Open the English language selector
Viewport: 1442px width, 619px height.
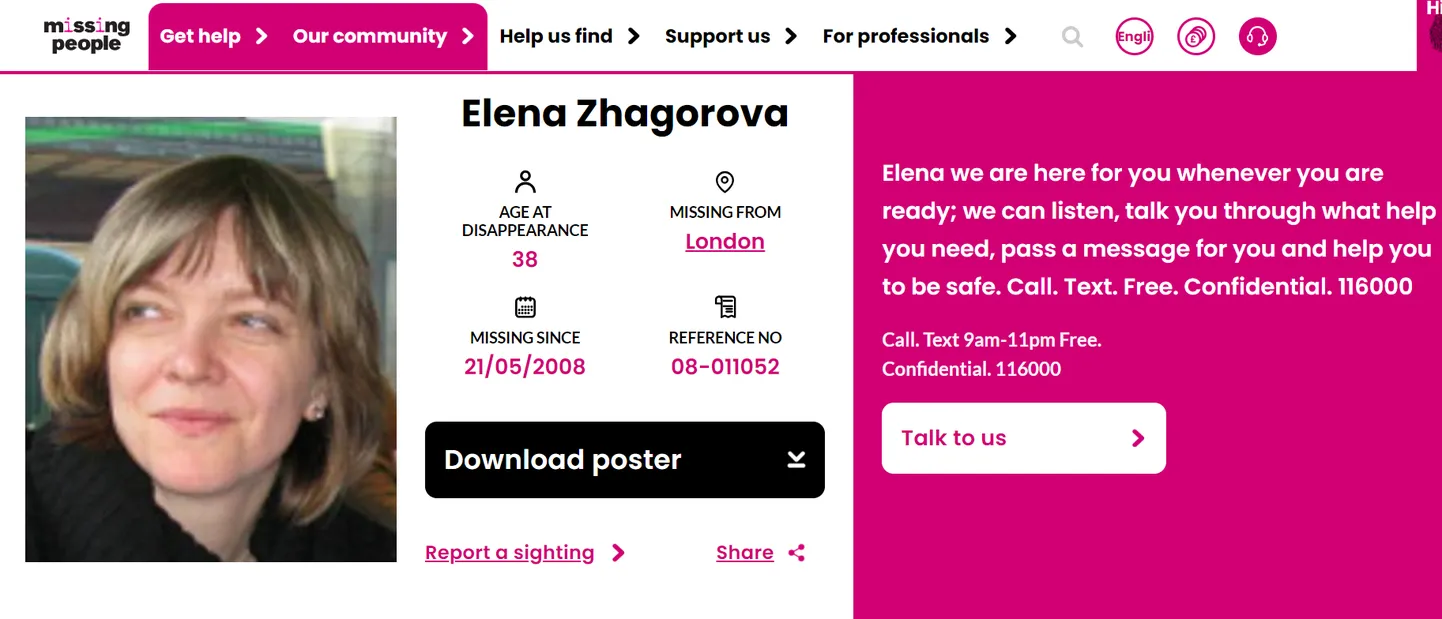pyautogui.click(x=1134, y=37)
